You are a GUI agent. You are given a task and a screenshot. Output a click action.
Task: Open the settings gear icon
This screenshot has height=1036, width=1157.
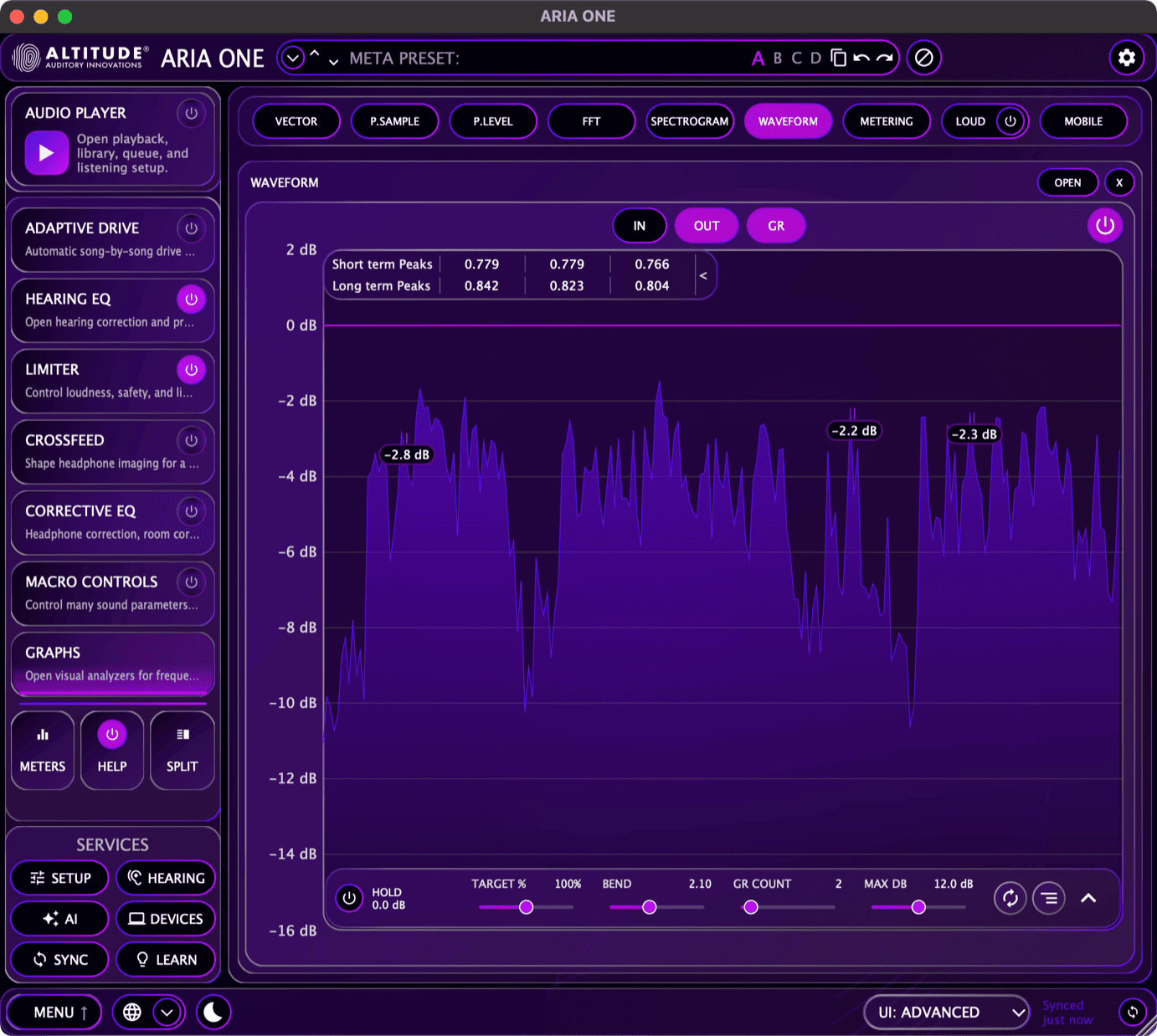pos(1127,58)
